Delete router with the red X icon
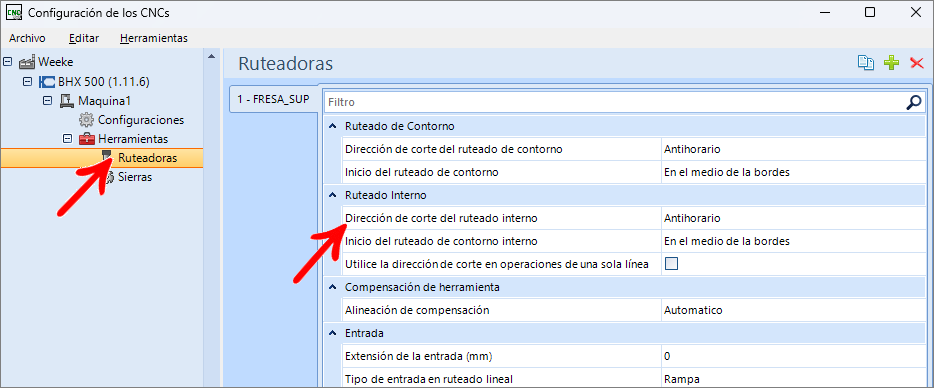Viewport: 934px width, 388px height. point(917,63)
